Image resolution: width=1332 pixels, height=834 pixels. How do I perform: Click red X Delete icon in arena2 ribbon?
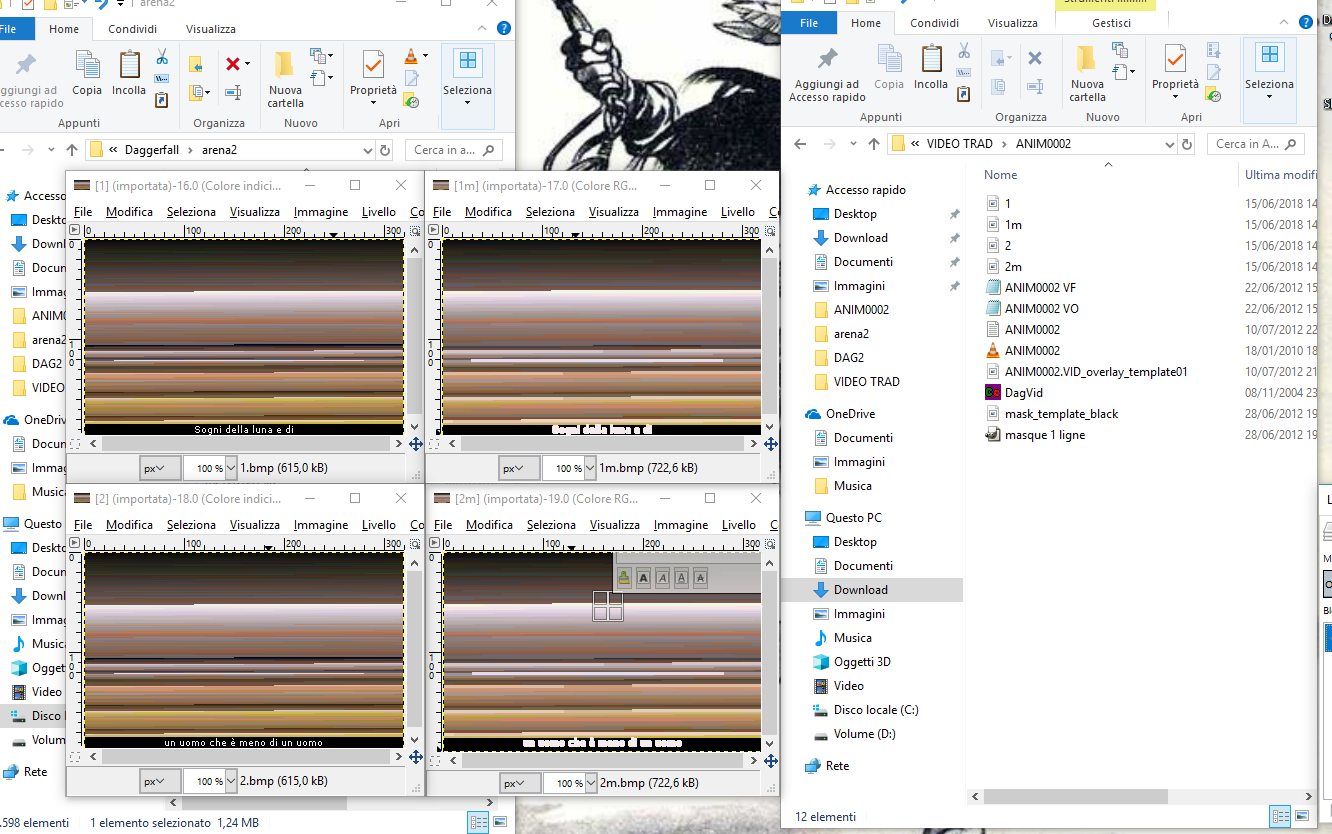point(233,64)
